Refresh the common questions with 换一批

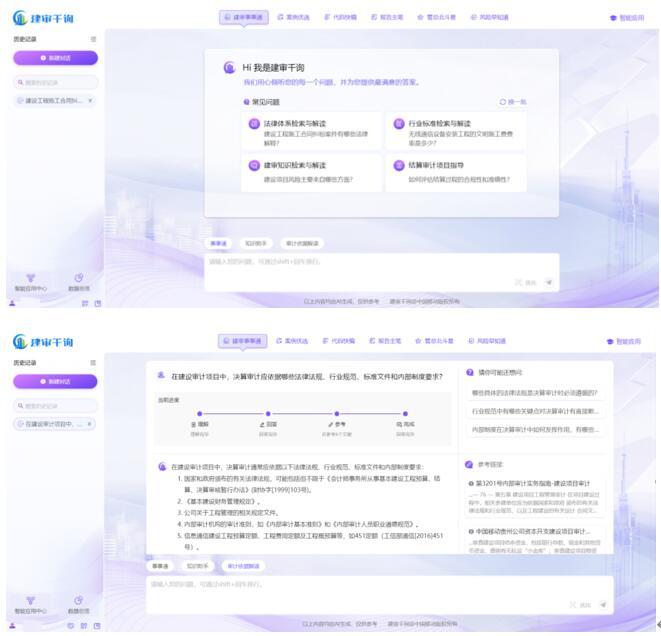(x=513, y=102)
